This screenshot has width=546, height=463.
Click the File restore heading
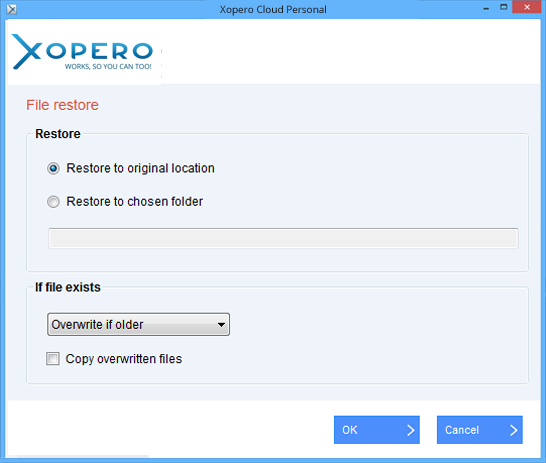click(62, 105)
